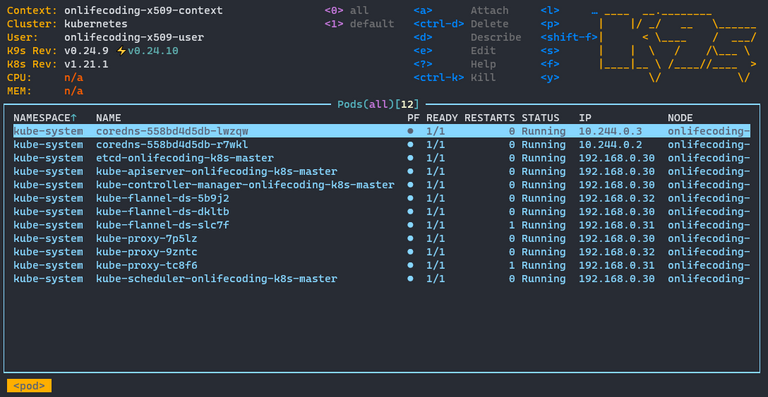Sort by the NAMESPACE column header
This screenshot has height=397, width=768.
pyautogui.click(x=45, y=118)
